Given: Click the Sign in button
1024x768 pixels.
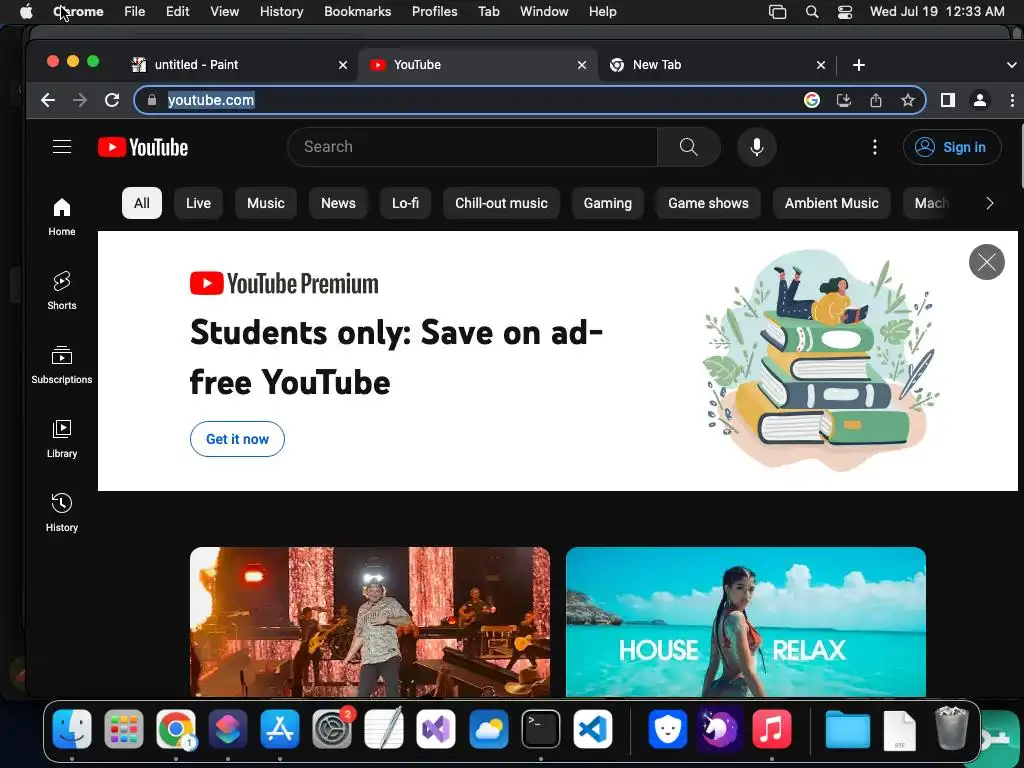Looking at the screenshot, I should click(952, 147).
